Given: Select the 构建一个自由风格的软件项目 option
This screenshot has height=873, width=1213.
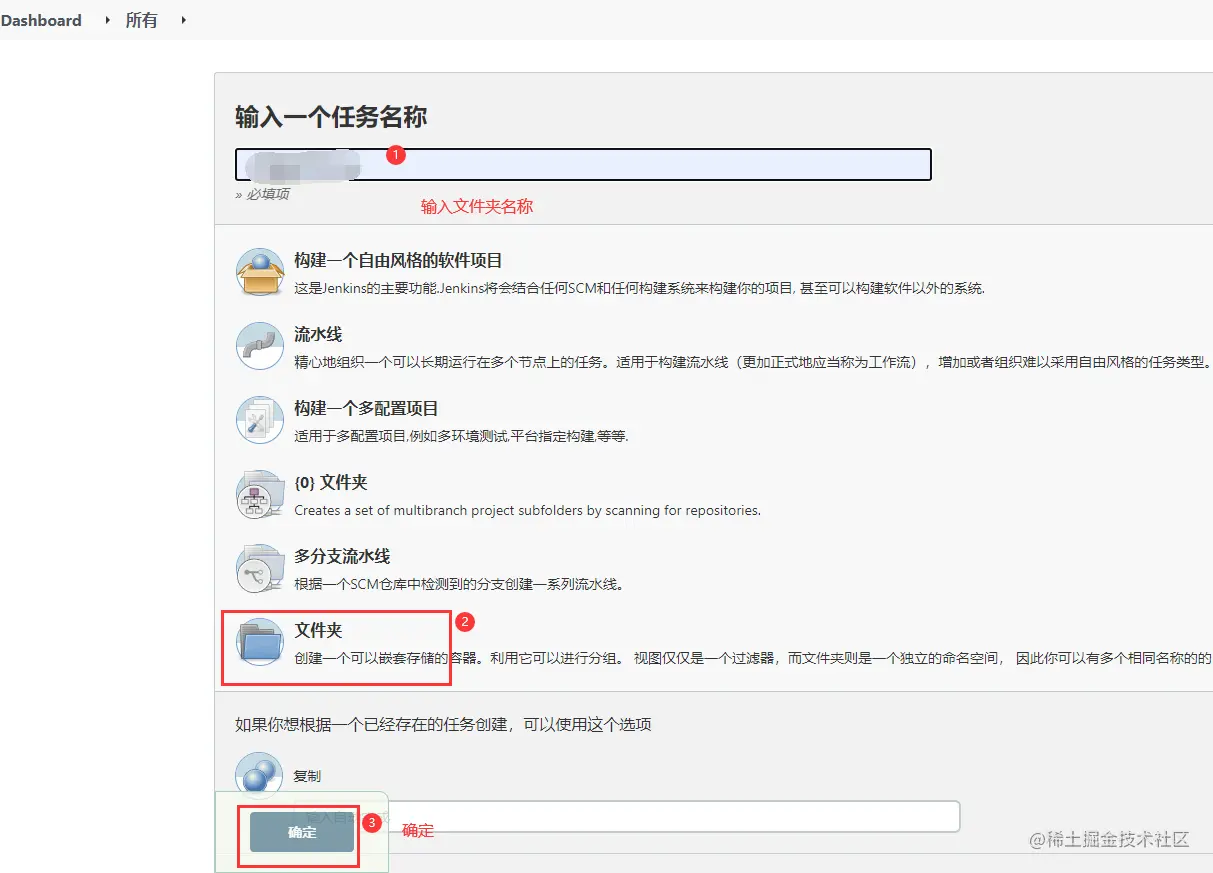Looking at the screenshot, I should click(x=396, y=260).
